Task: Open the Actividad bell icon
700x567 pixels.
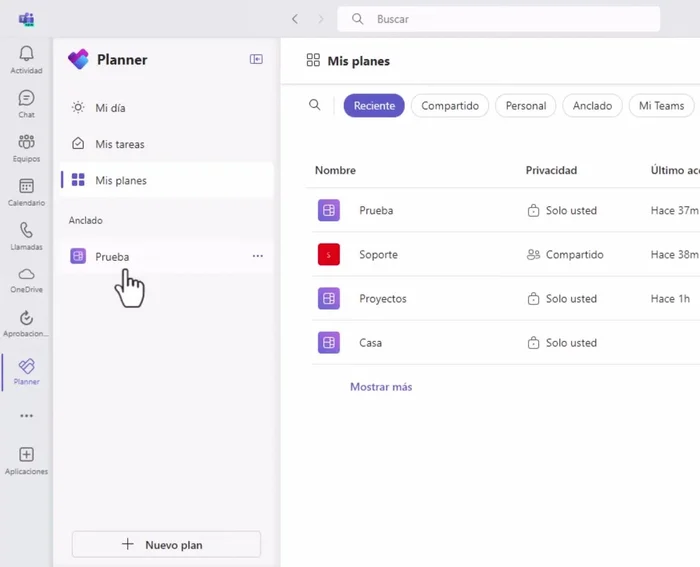Action: pos(26,59)
